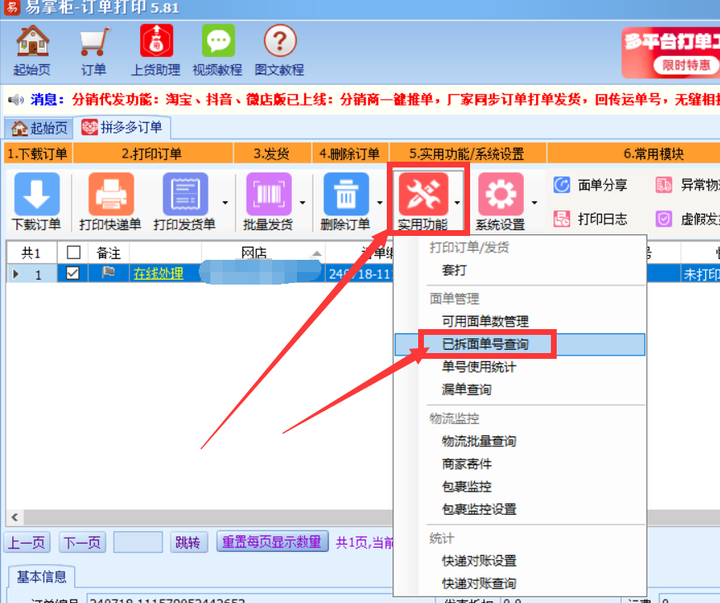
Task: Click the 虚假发货 shield icon
Action: (x=664, y=219)
